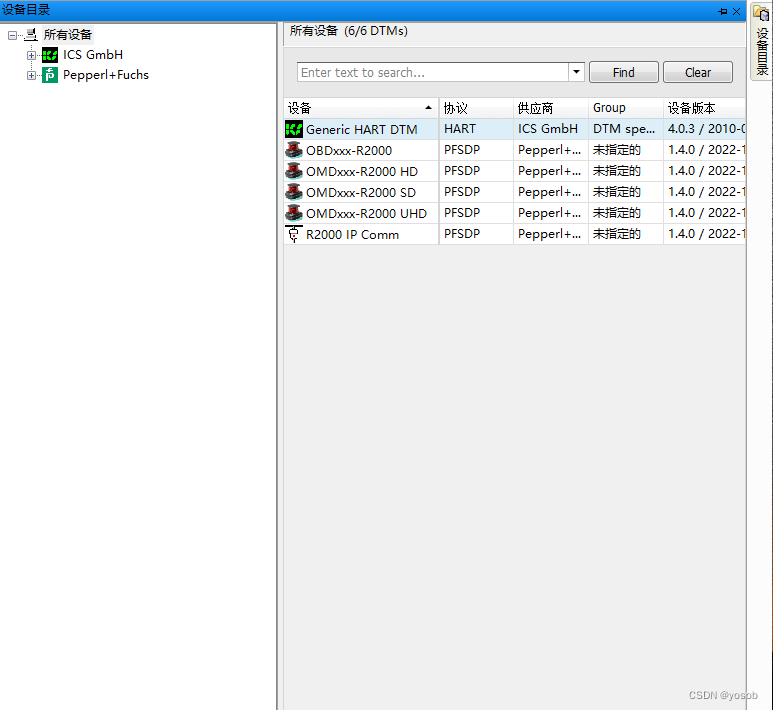Focus the 'Enter text to search' field
The height and width of the screenshot is (710, 773).
click(433, 72)
